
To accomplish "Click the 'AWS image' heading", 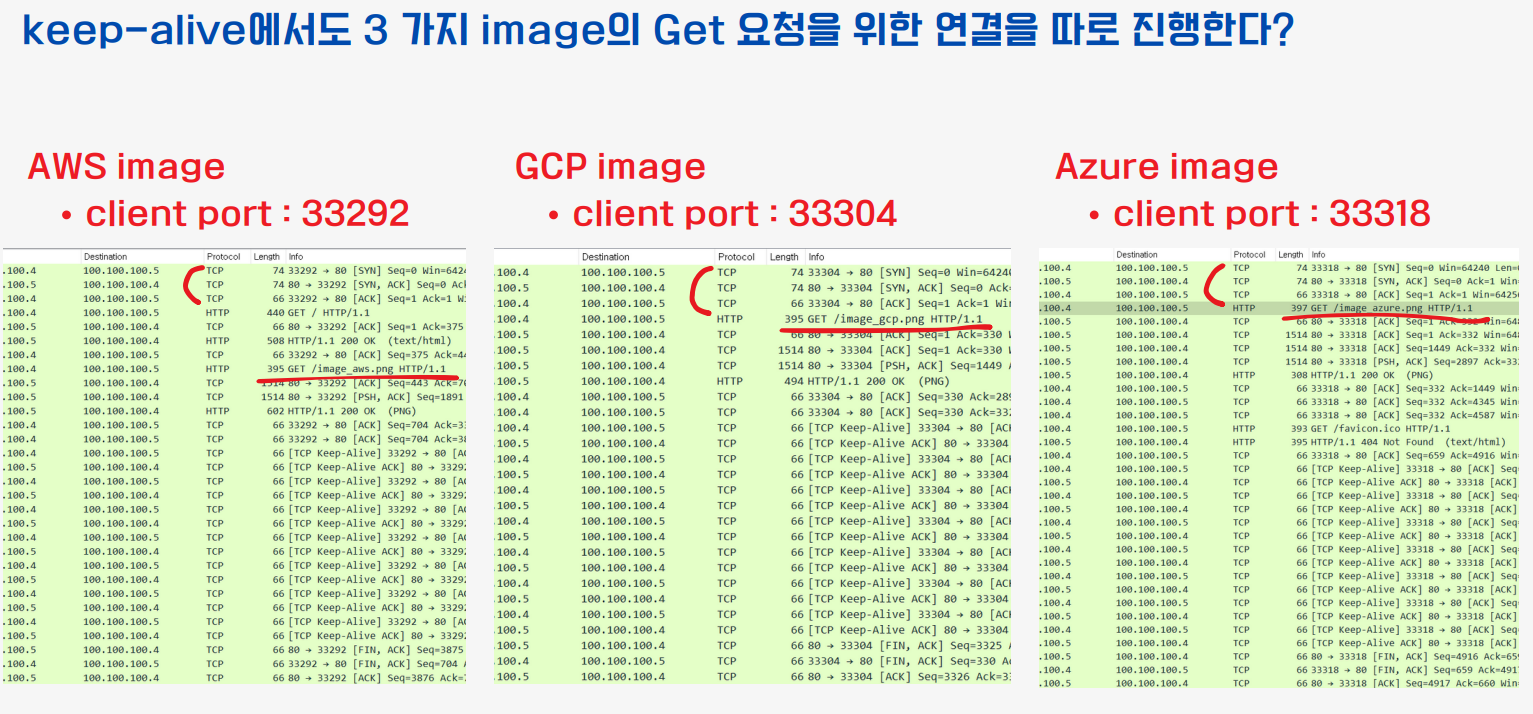I will 127,166.
